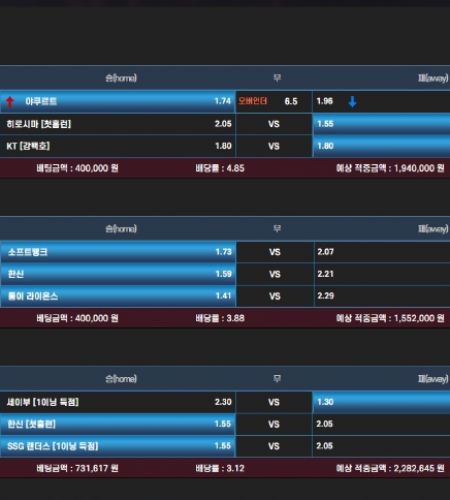Deselect 한신 [첫홈런] 1.55 home pick

coord(118,424)
